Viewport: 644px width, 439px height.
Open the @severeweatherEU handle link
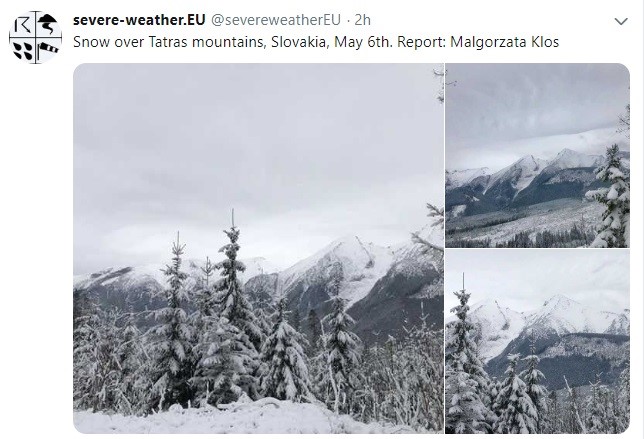pyautogui.click(x=276, y=20)
